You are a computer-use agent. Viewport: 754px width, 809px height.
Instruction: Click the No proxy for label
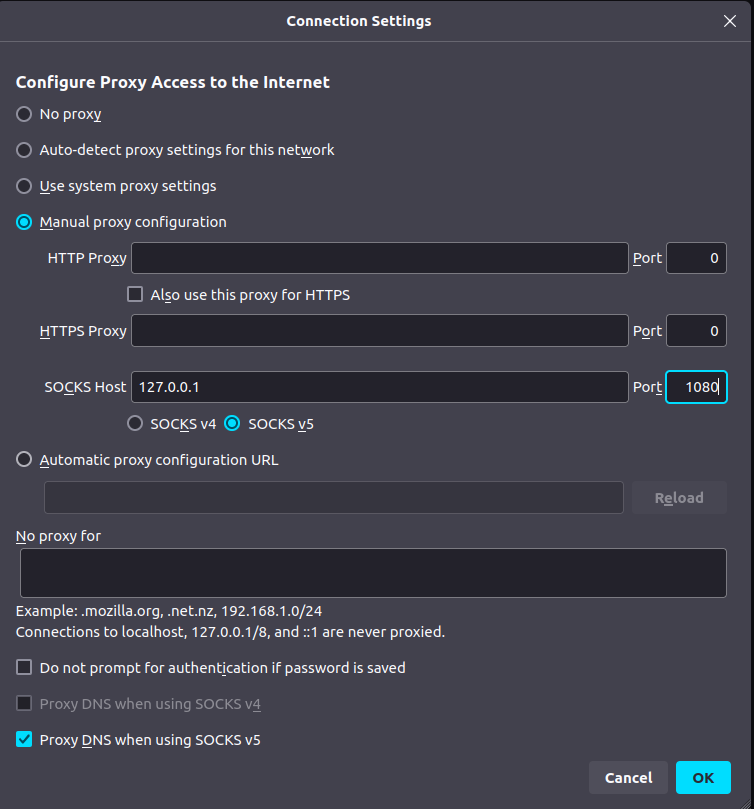pyautogui.click(x=58, y=536)
